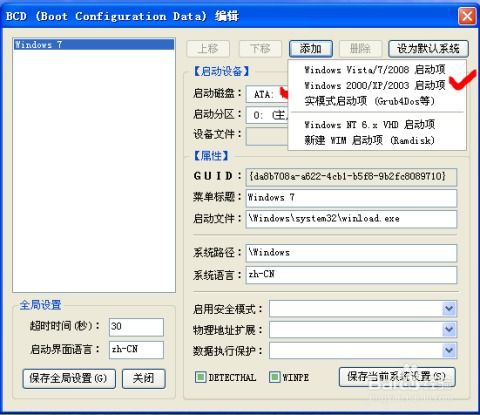480x415 pixels.
Task: Select Windows NT 6.x VHD 启动项
Action: tap(370, 125)
